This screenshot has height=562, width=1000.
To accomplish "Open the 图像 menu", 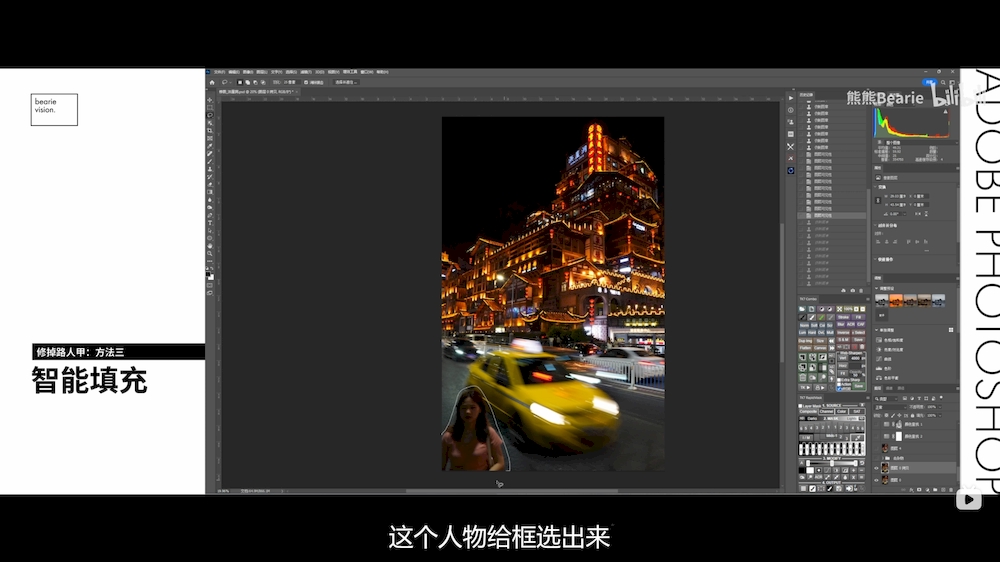I will coord(248,72).
